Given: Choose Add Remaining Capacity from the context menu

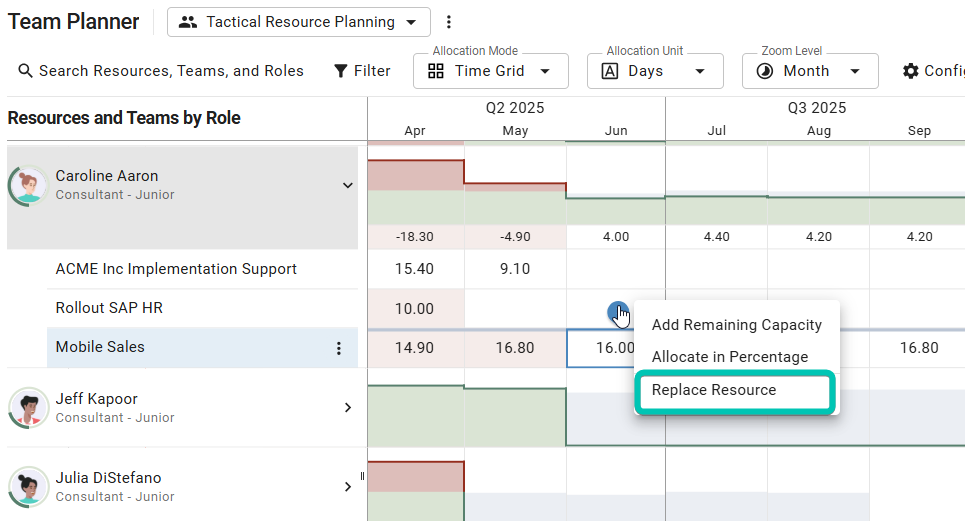Looking at the screenshot, I should tap(737, 325).
